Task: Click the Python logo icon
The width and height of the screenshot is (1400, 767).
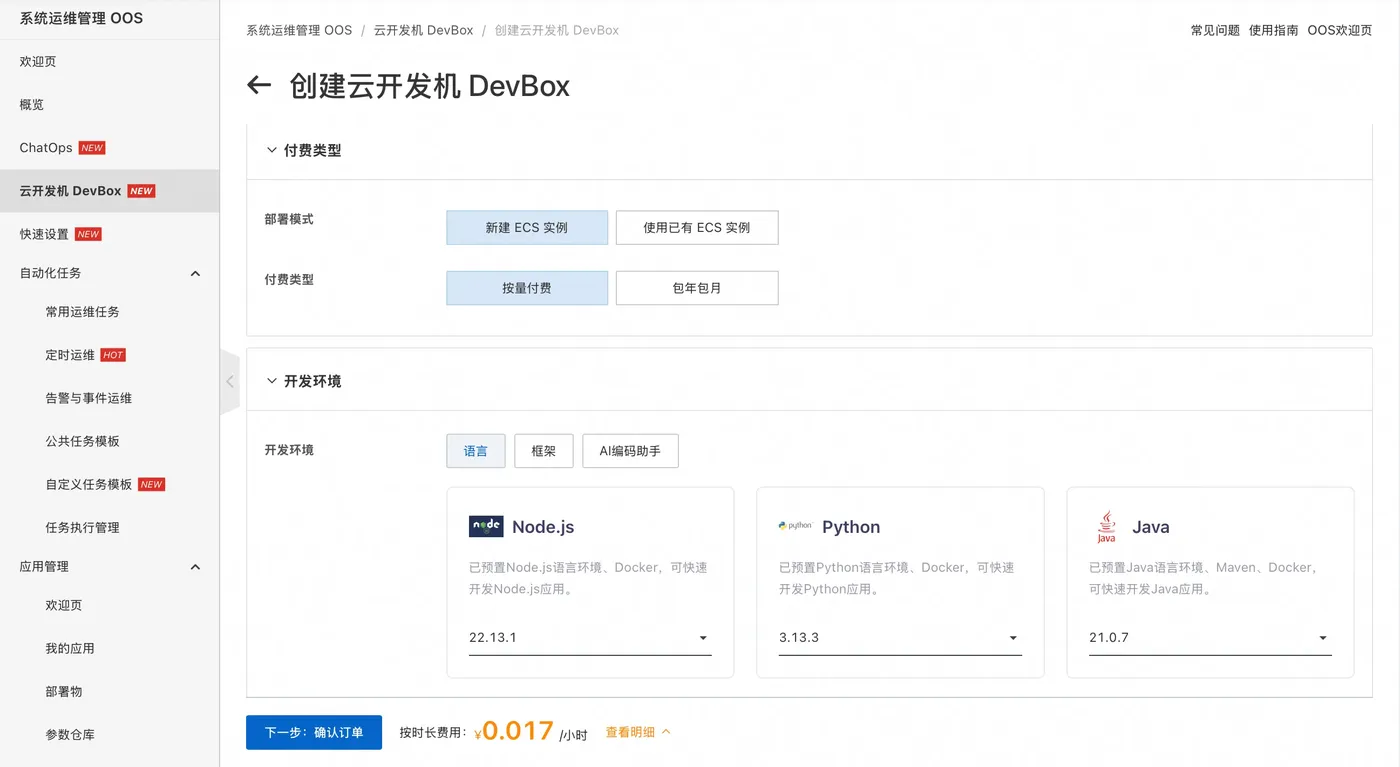Action: coord(795,525)
